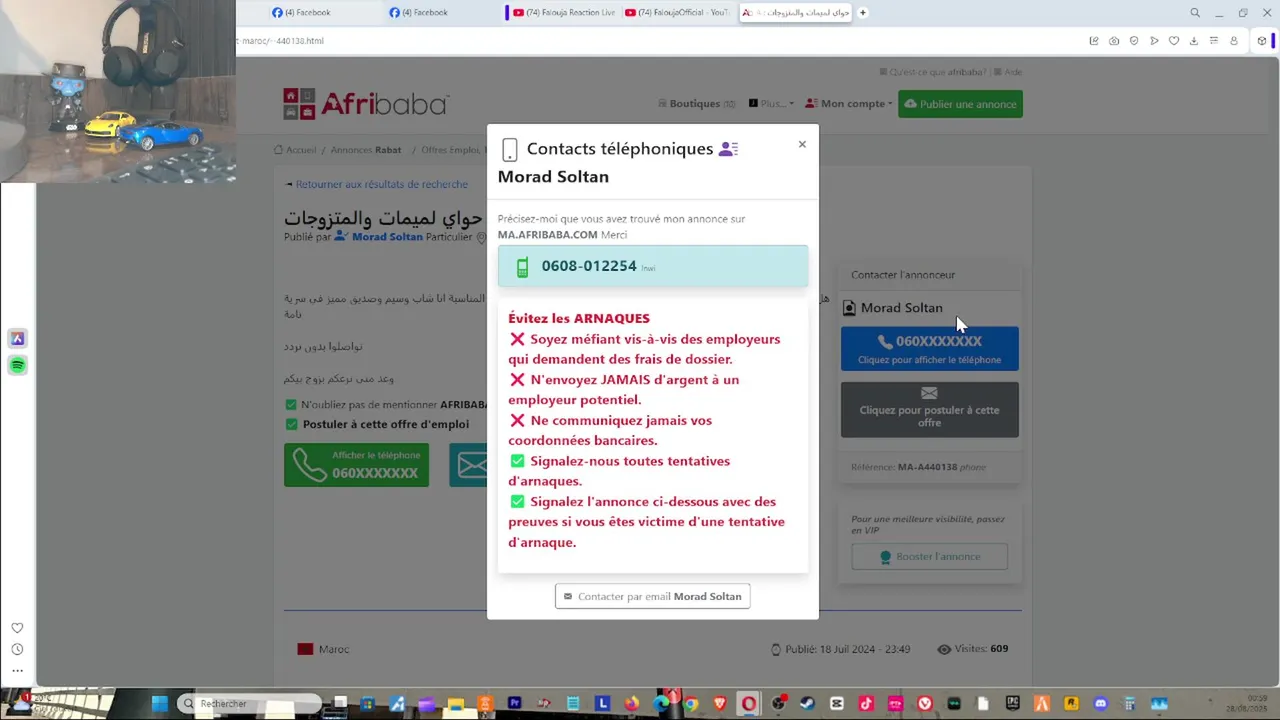Click the 'Contacter l'annonceur' heading
The image size is (1280, 720).
pos(903,275)
